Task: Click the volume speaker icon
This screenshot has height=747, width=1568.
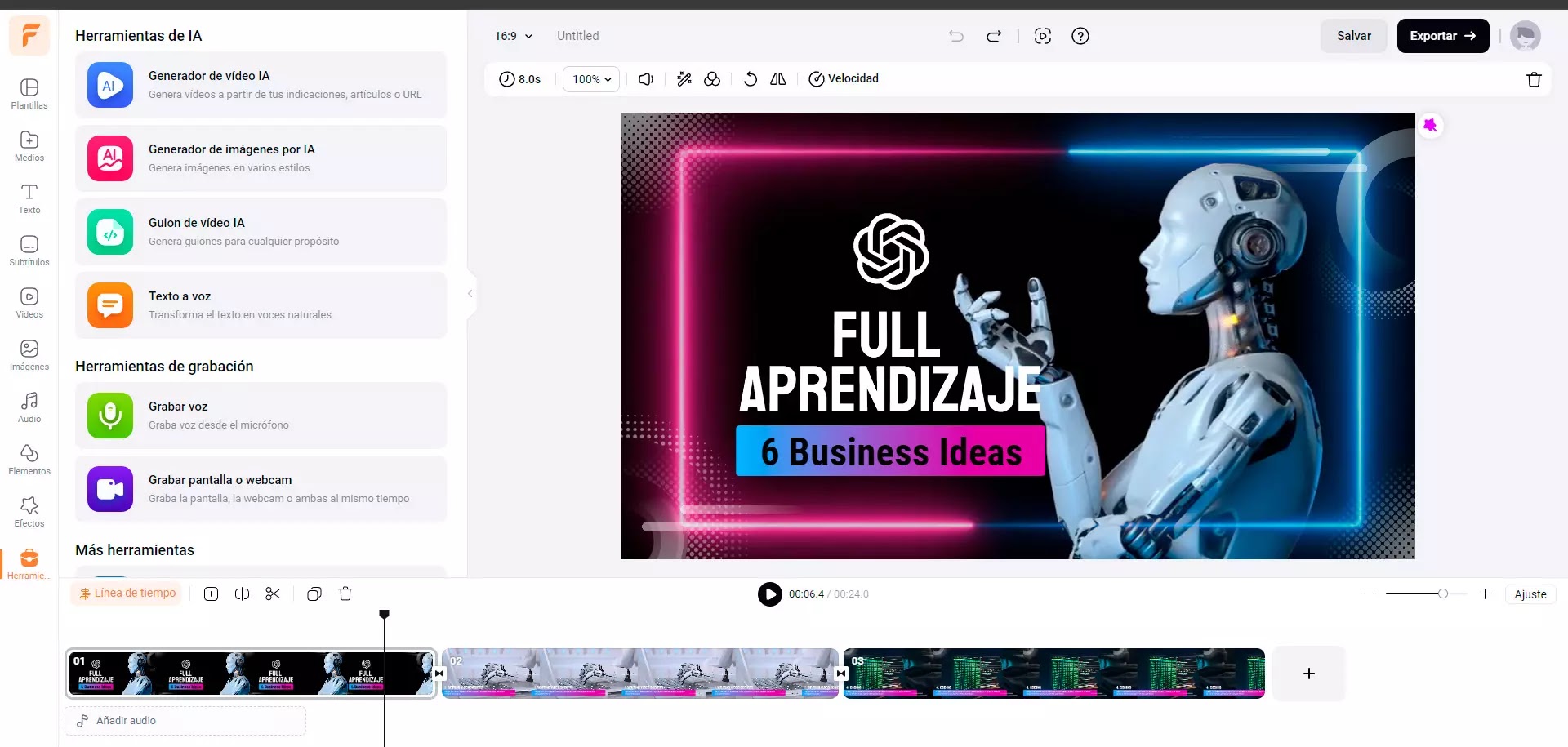Action: 646,79
